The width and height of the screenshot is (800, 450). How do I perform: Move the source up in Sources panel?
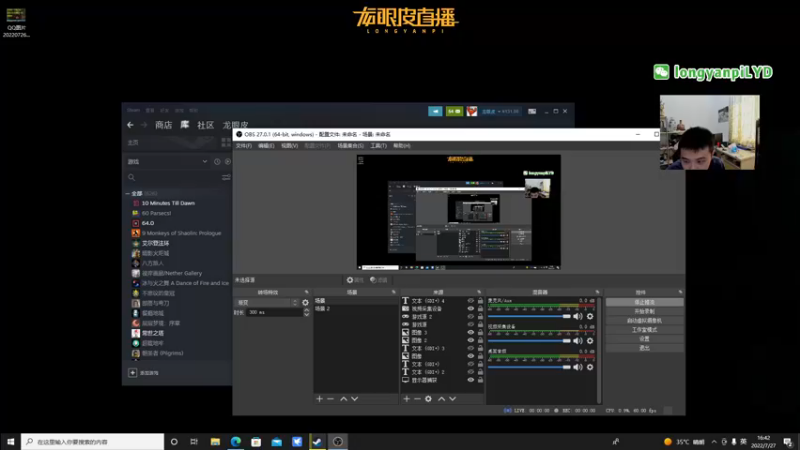pos(441,399)
